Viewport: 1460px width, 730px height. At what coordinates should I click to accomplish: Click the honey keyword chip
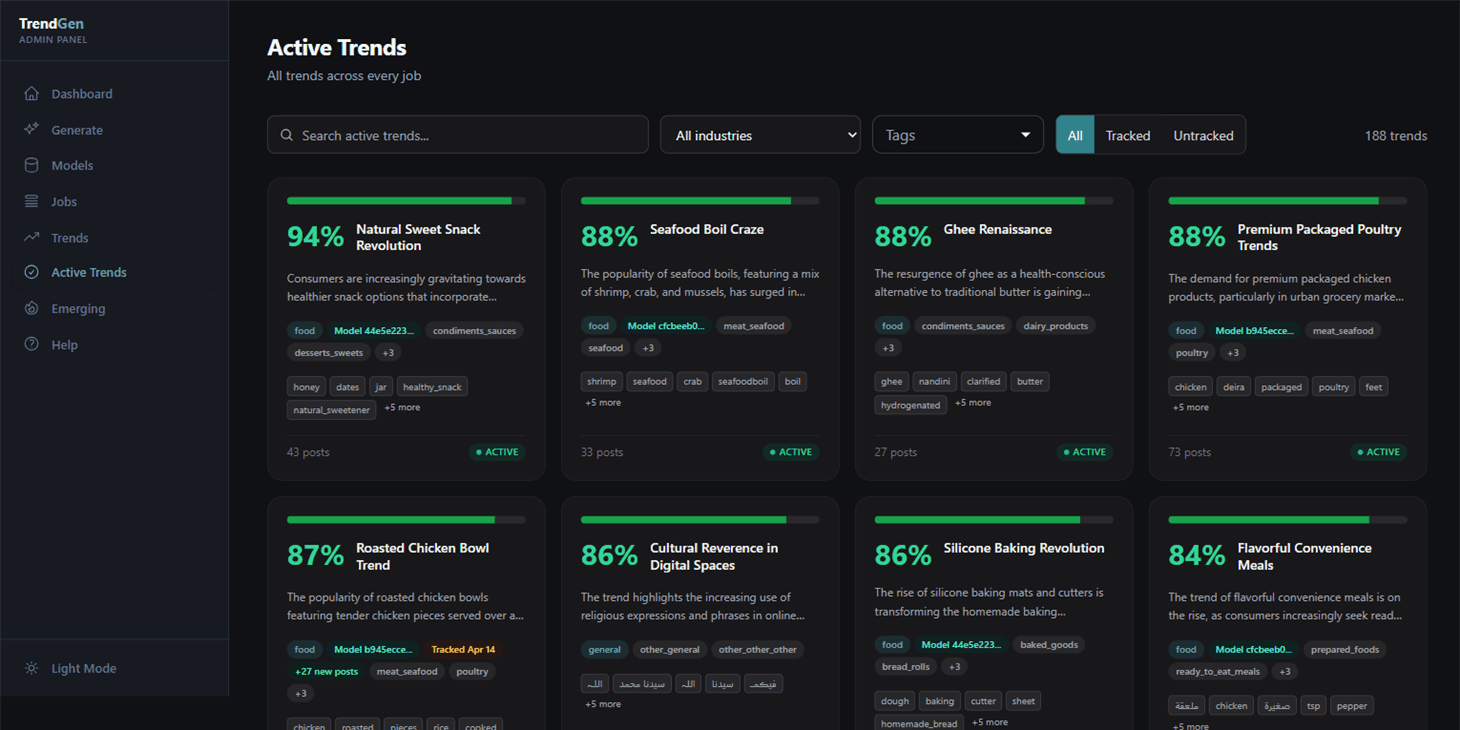point(307,387)
